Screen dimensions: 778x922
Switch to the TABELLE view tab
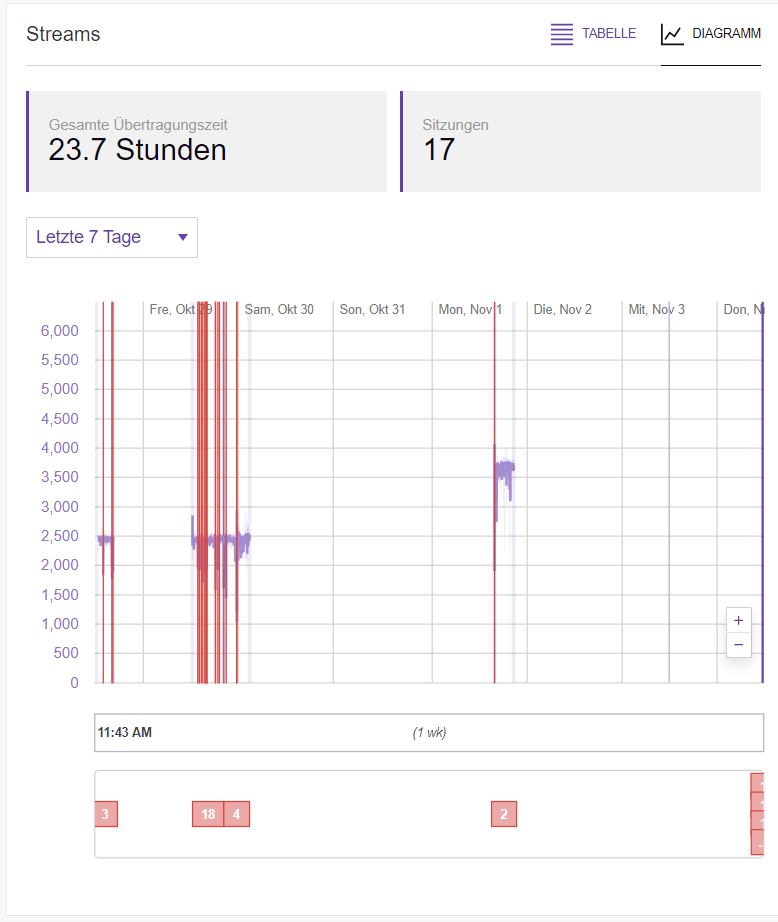(x=593, y=34)
